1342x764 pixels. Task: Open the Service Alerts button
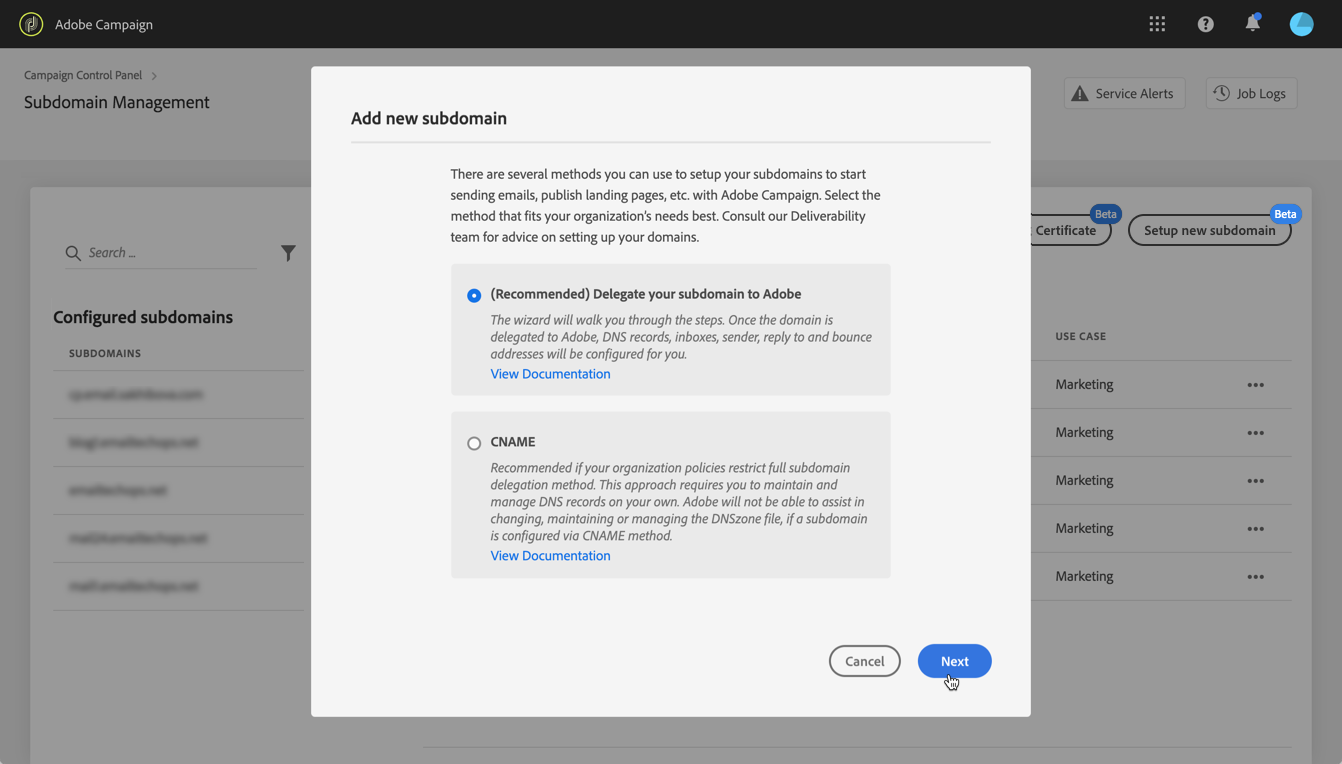pyautogui.click(x=1124, y=93)
